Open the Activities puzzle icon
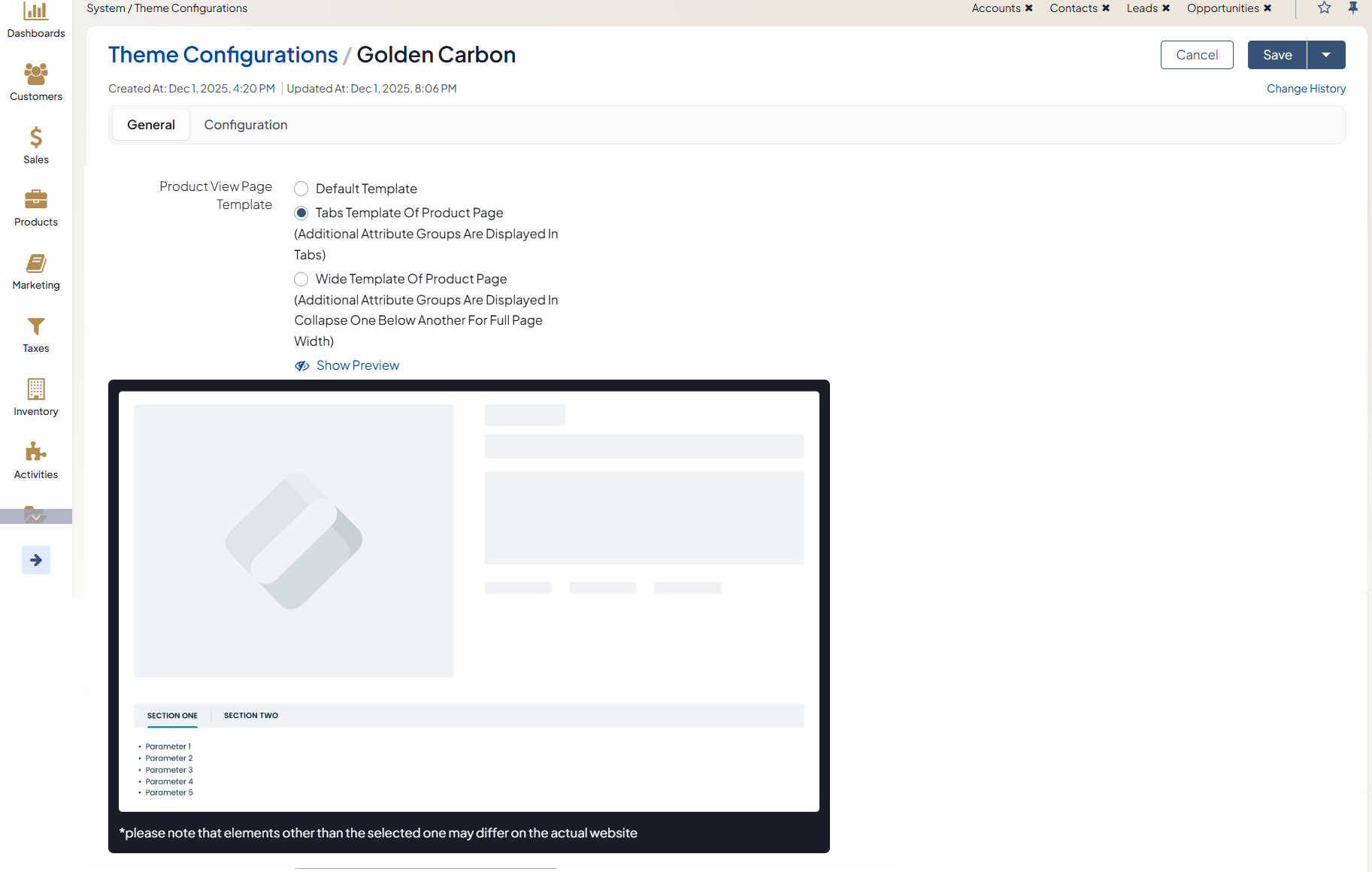1372x872 pixels. 35,452
